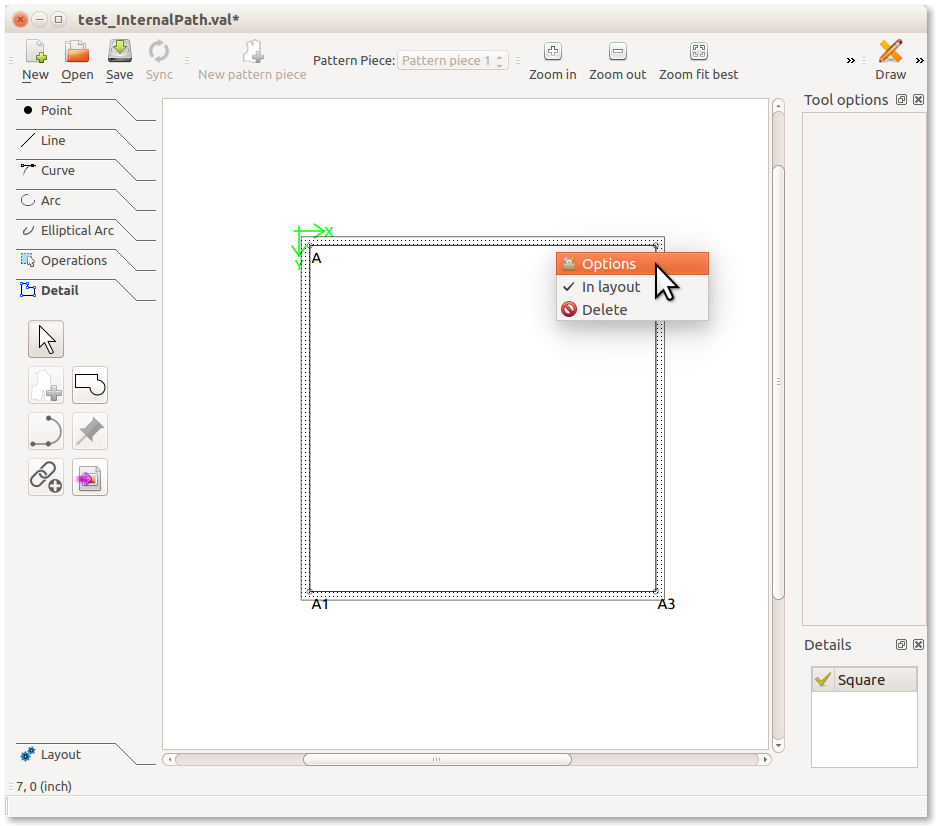Choose Delete from the context menu
The height and width of the screenshot is (826, 936).
pyautogui.click(x=632, y=310)
